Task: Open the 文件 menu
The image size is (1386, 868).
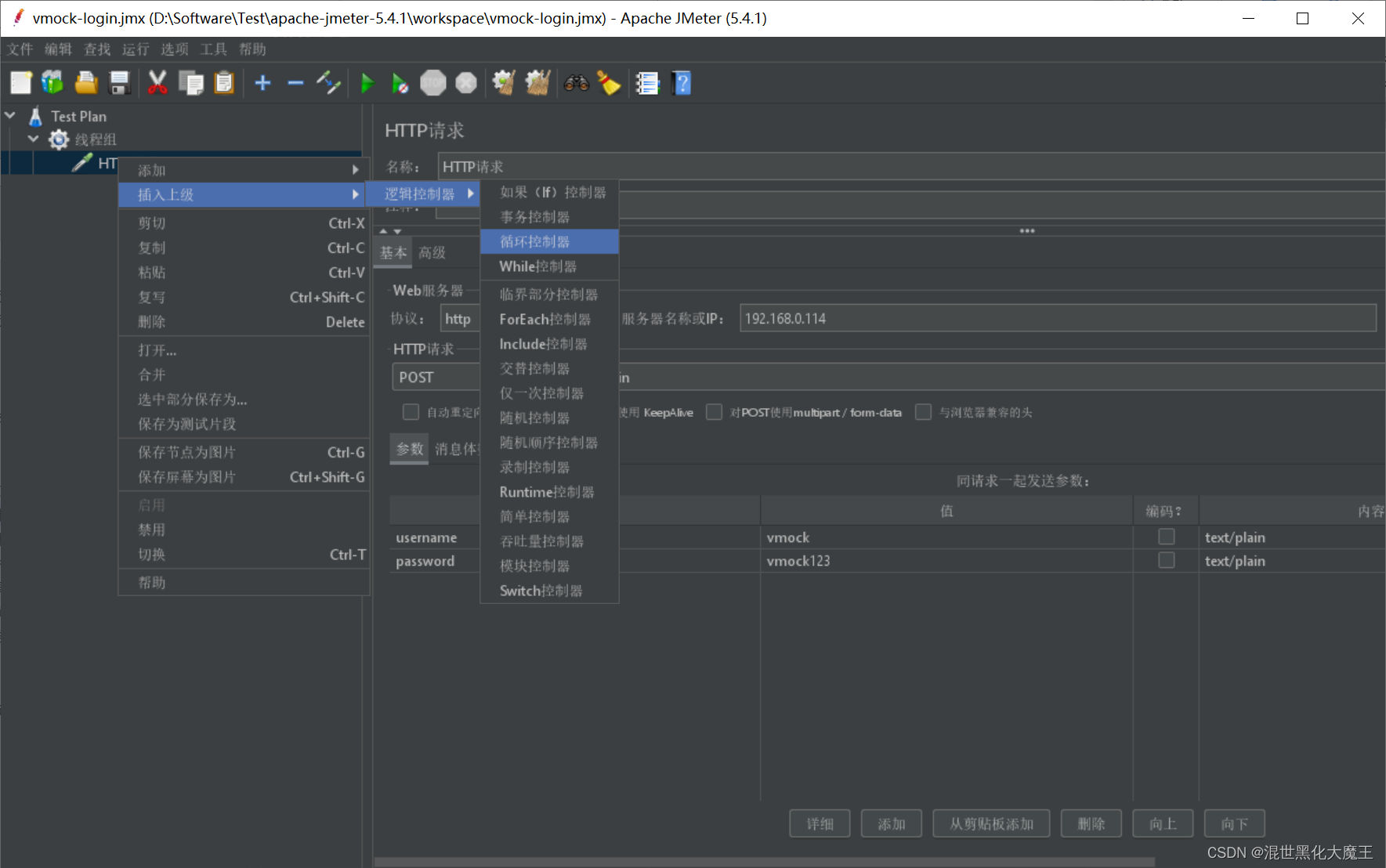Action: click(20, 49)
